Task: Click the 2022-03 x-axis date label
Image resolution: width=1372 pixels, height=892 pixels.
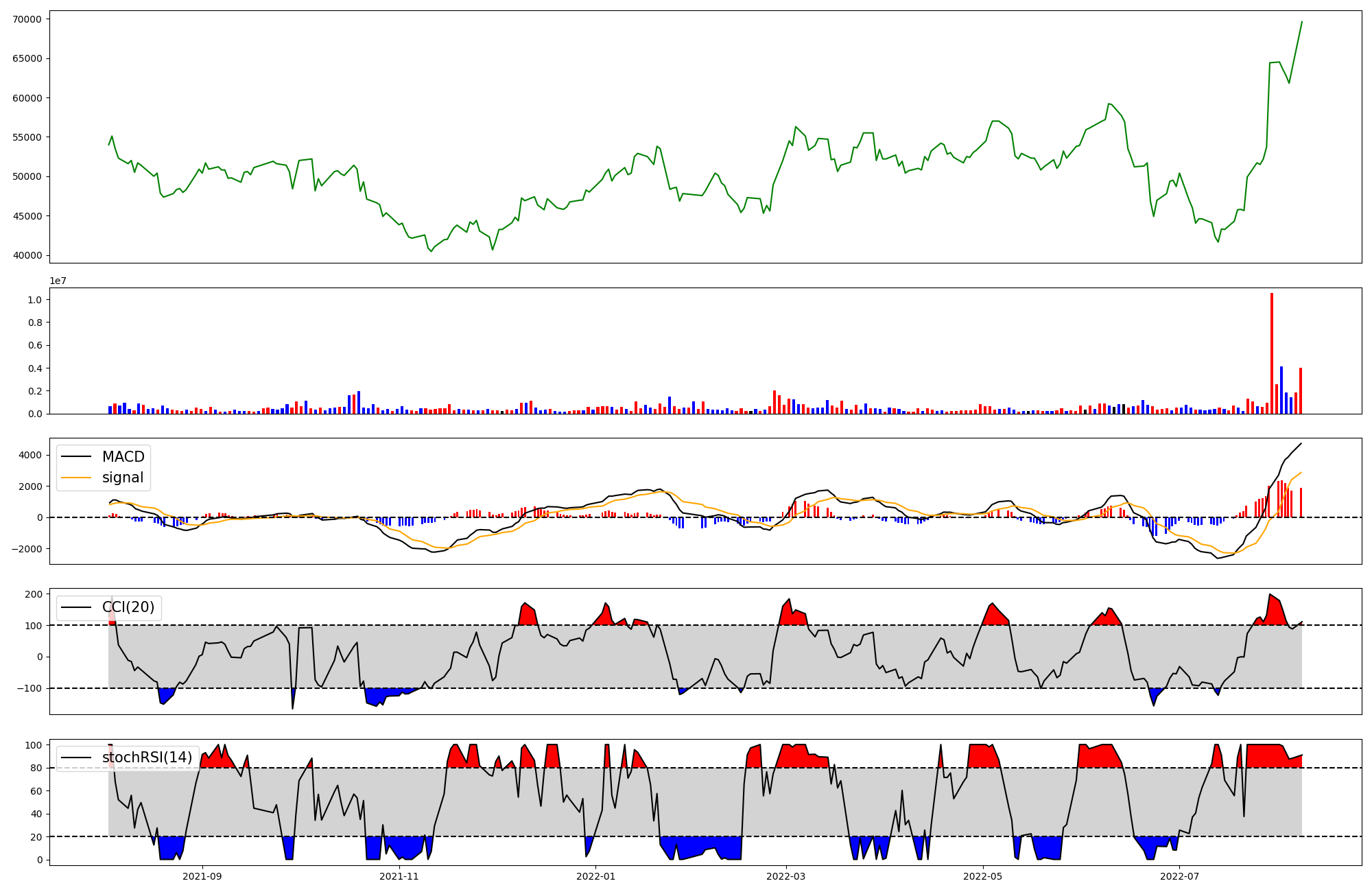Action: (785, 876)
